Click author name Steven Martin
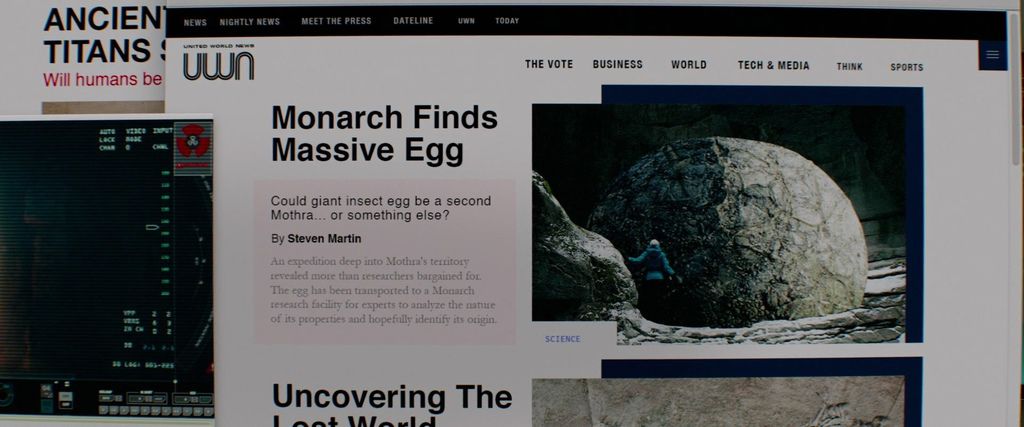The image size is (1024, 427). click(x=324, y=239)
